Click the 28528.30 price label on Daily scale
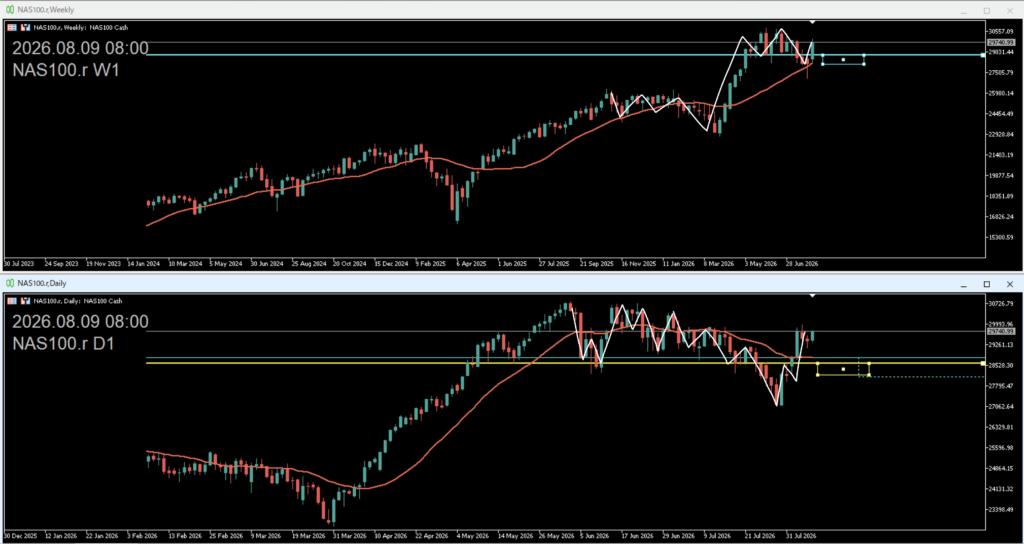The height and width of the screenshot is (544, 1024). (x=1000, y=366)
